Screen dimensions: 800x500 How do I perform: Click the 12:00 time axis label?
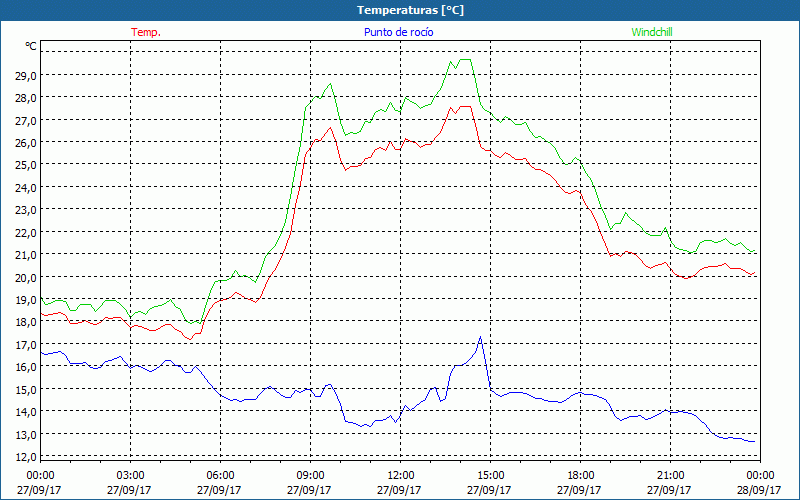[x=401, y=475]
